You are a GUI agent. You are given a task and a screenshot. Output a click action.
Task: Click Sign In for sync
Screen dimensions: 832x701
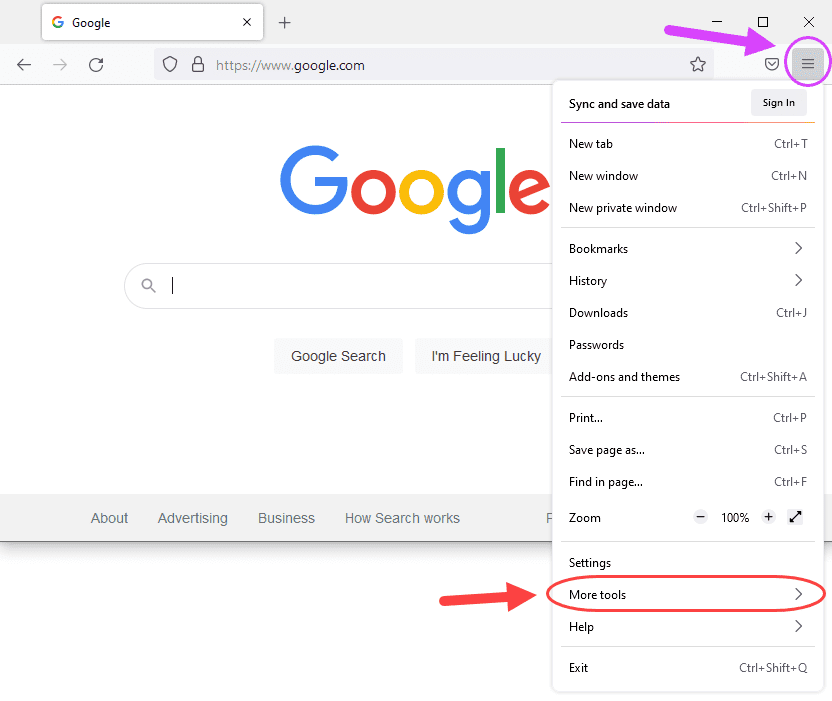(778, 102)
